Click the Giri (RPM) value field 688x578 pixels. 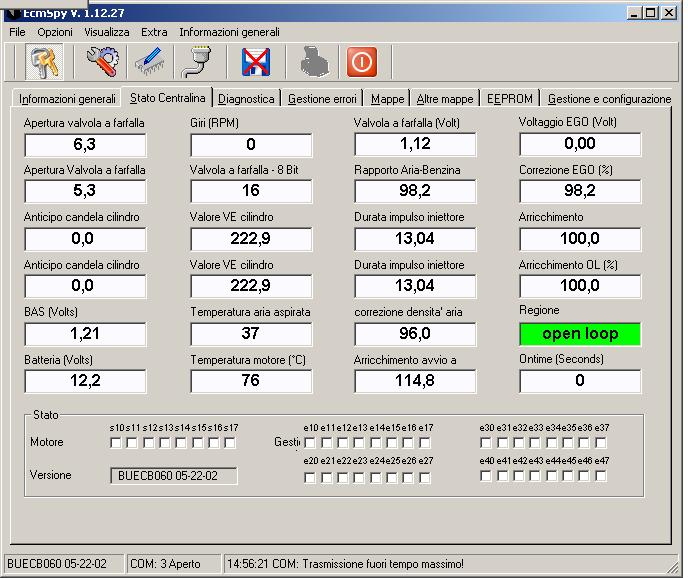pos(251,144)
